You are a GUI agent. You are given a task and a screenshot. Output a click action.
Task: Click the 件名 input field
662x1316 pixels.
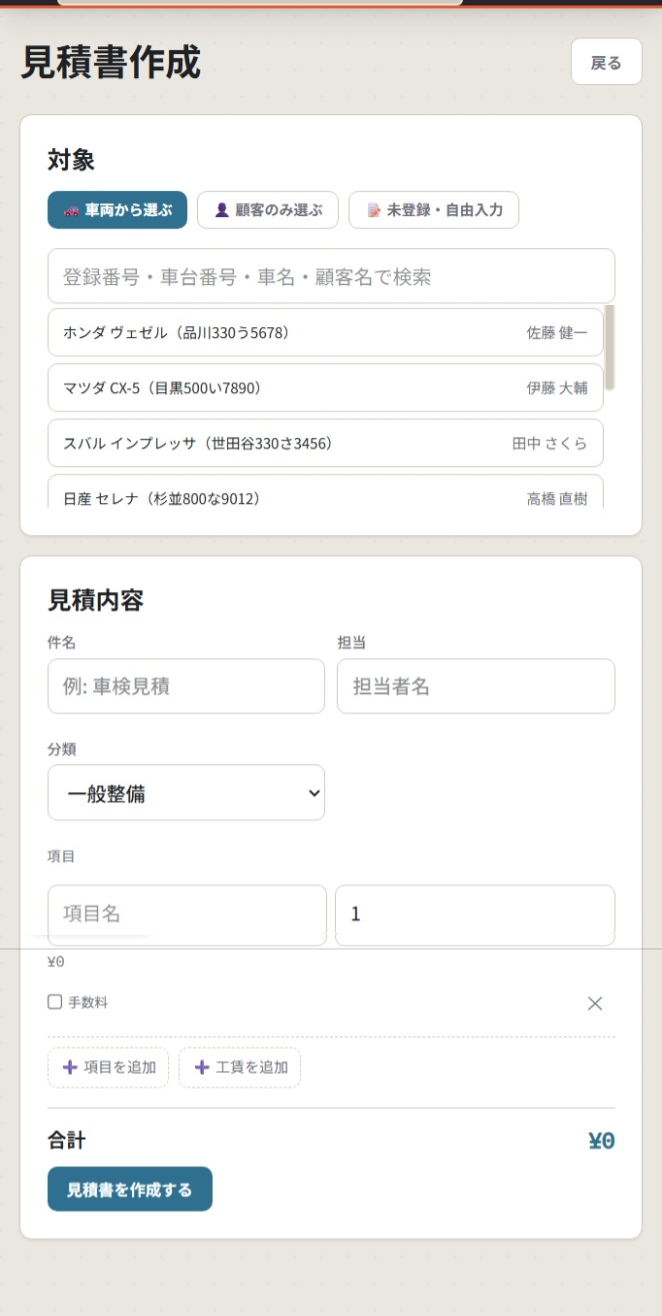pos(186,686)
